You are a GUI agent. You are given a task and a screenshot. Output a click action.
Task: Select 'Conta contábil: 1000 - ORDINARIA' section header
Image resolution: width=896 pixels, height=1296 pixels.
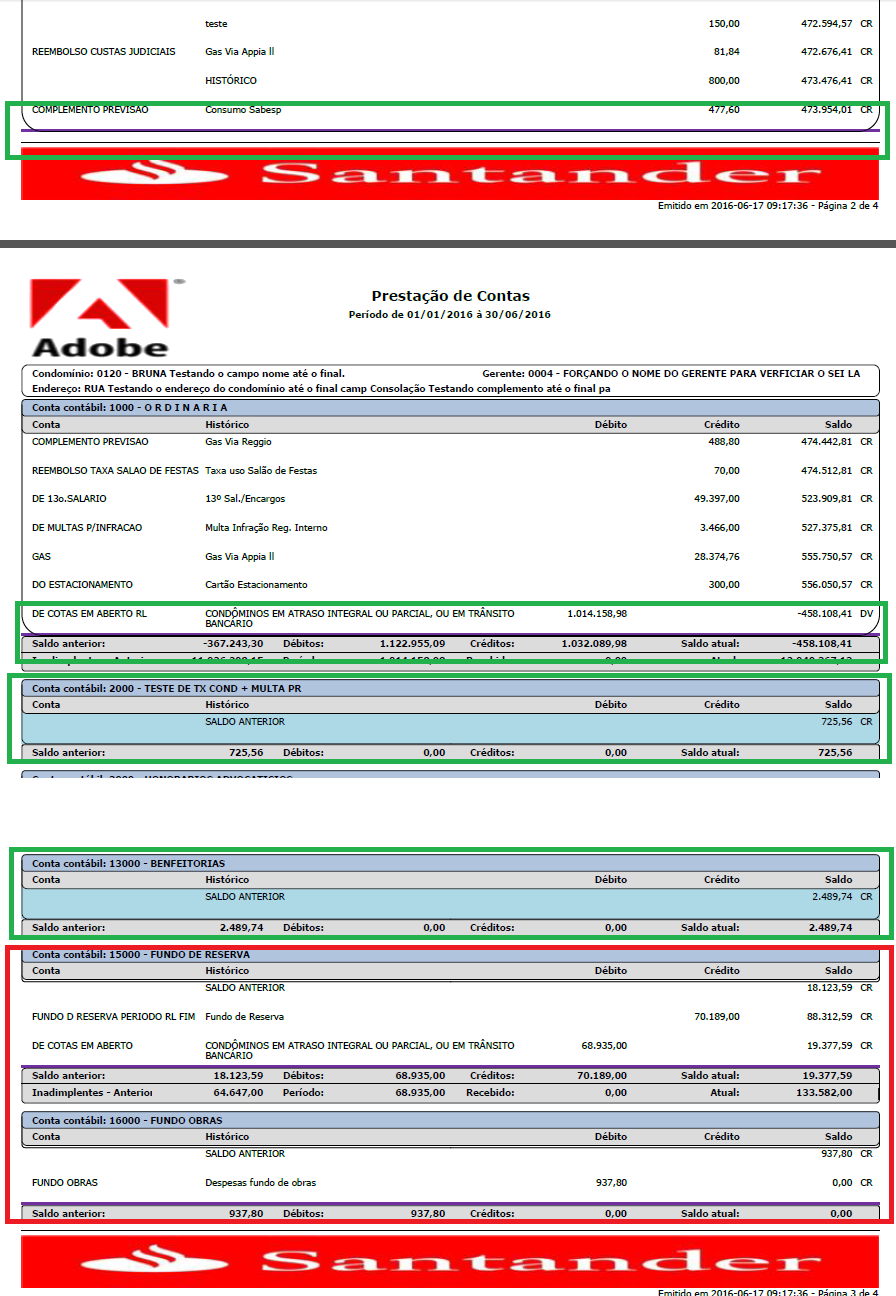click(x=450, y=408)
